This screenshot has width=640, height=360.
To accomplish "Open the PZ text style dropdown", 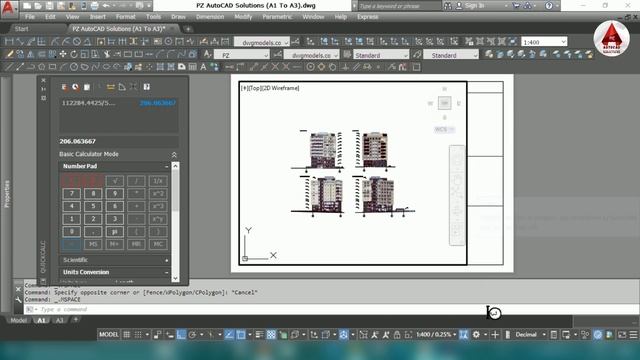I will (x=242, y=55).
